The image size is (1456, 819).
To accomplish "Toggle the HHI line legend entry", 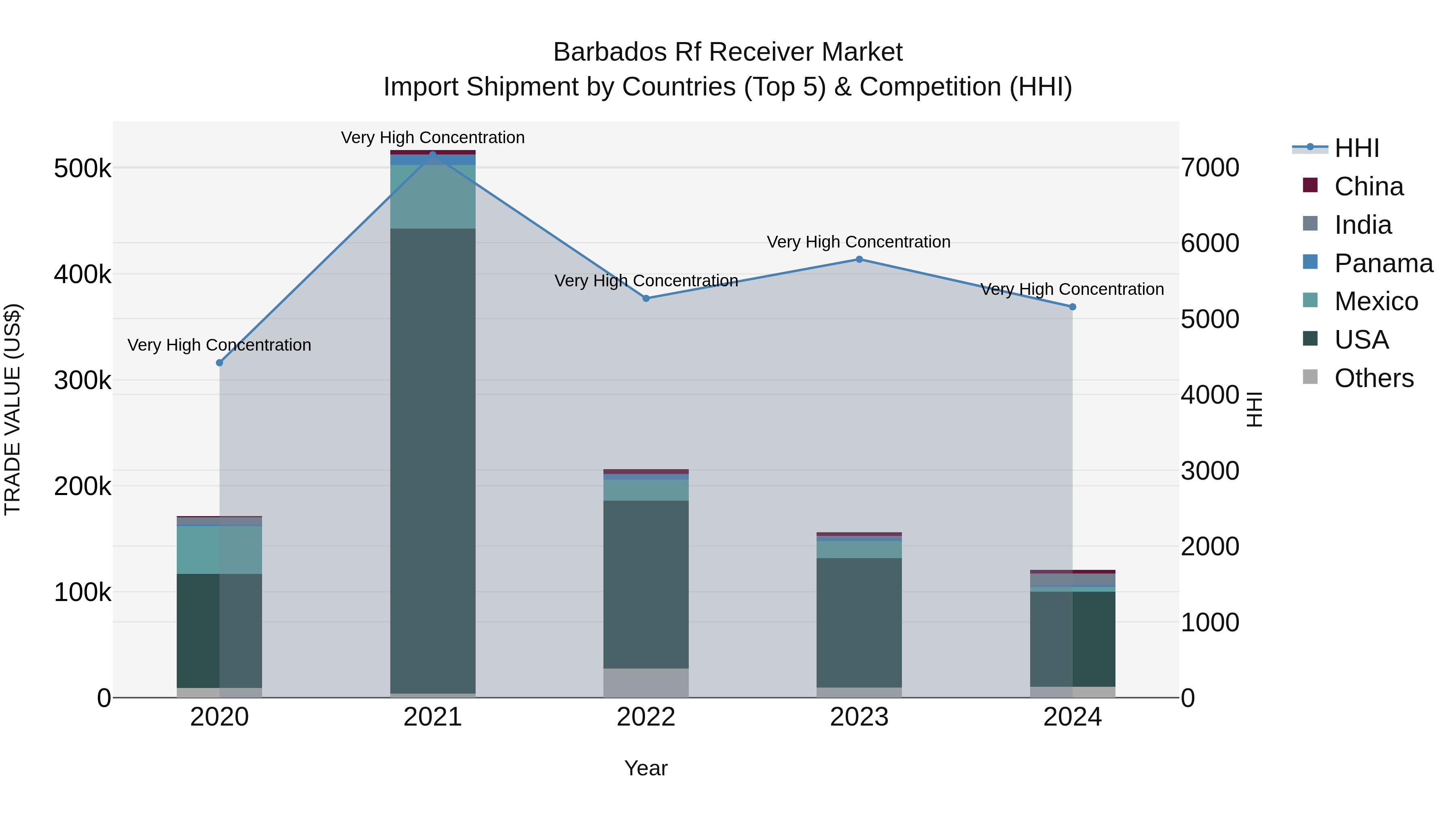I will coord(1335,148).
